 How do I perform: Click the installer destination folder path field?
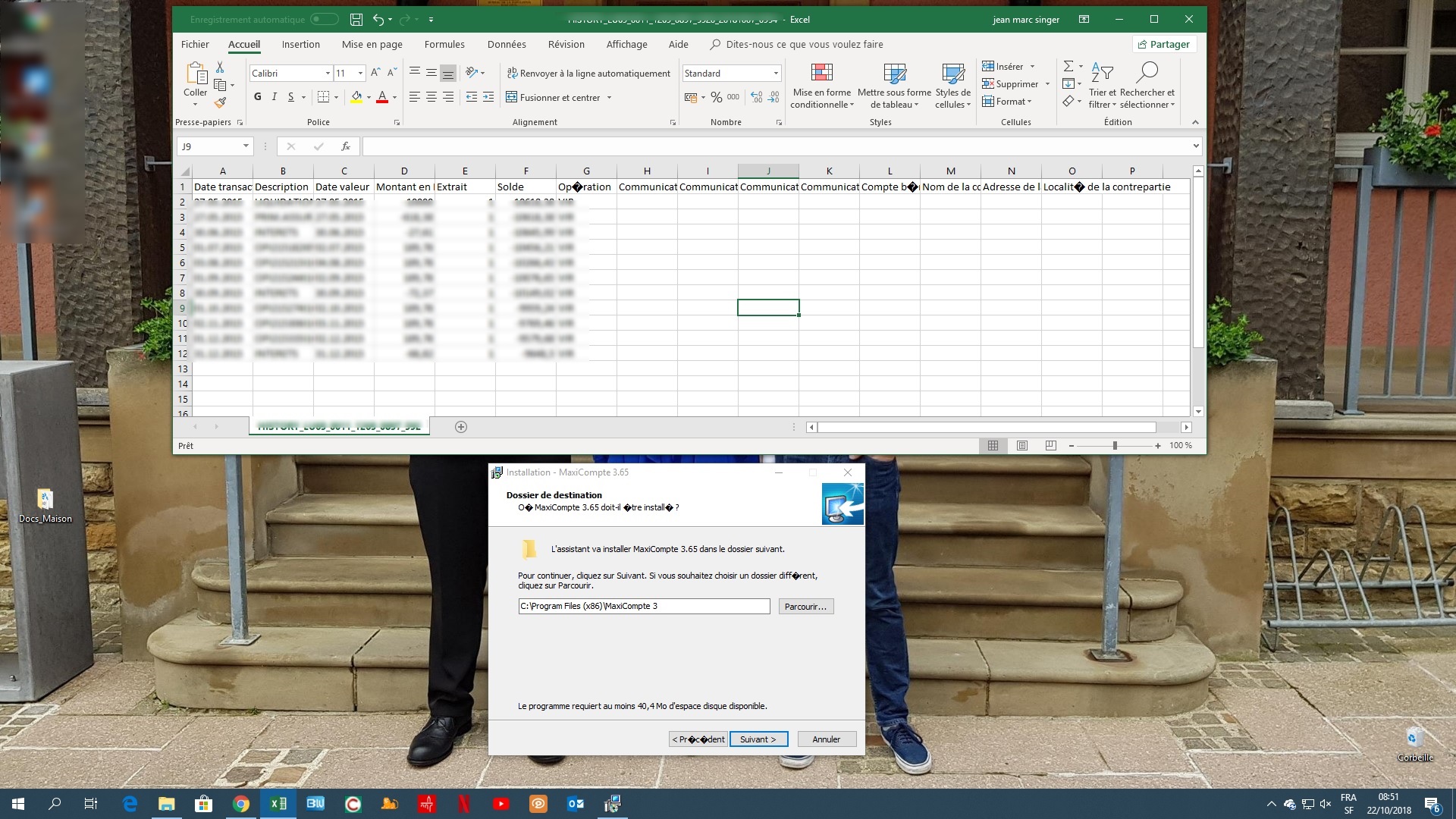tap(644, 607)
